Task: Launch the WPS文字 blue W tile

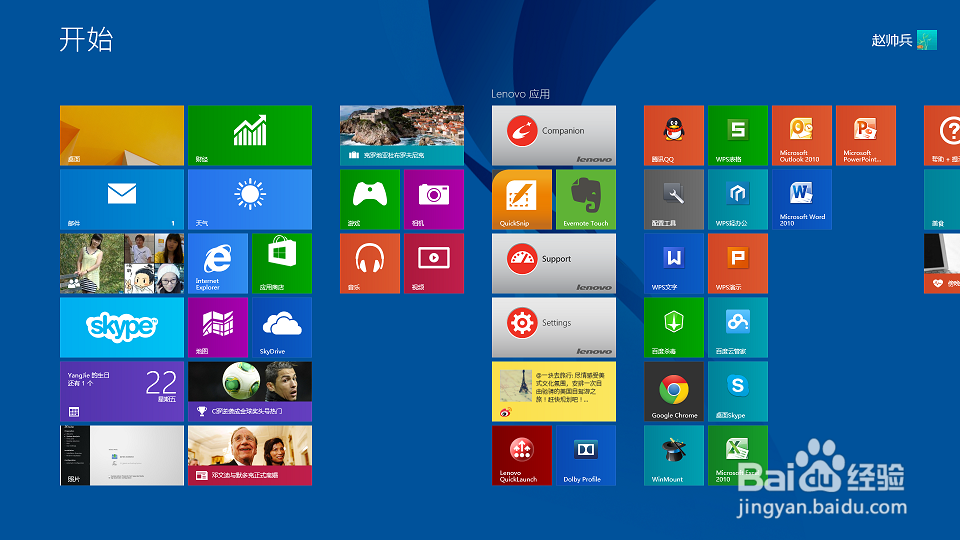Action: (673, 263)
